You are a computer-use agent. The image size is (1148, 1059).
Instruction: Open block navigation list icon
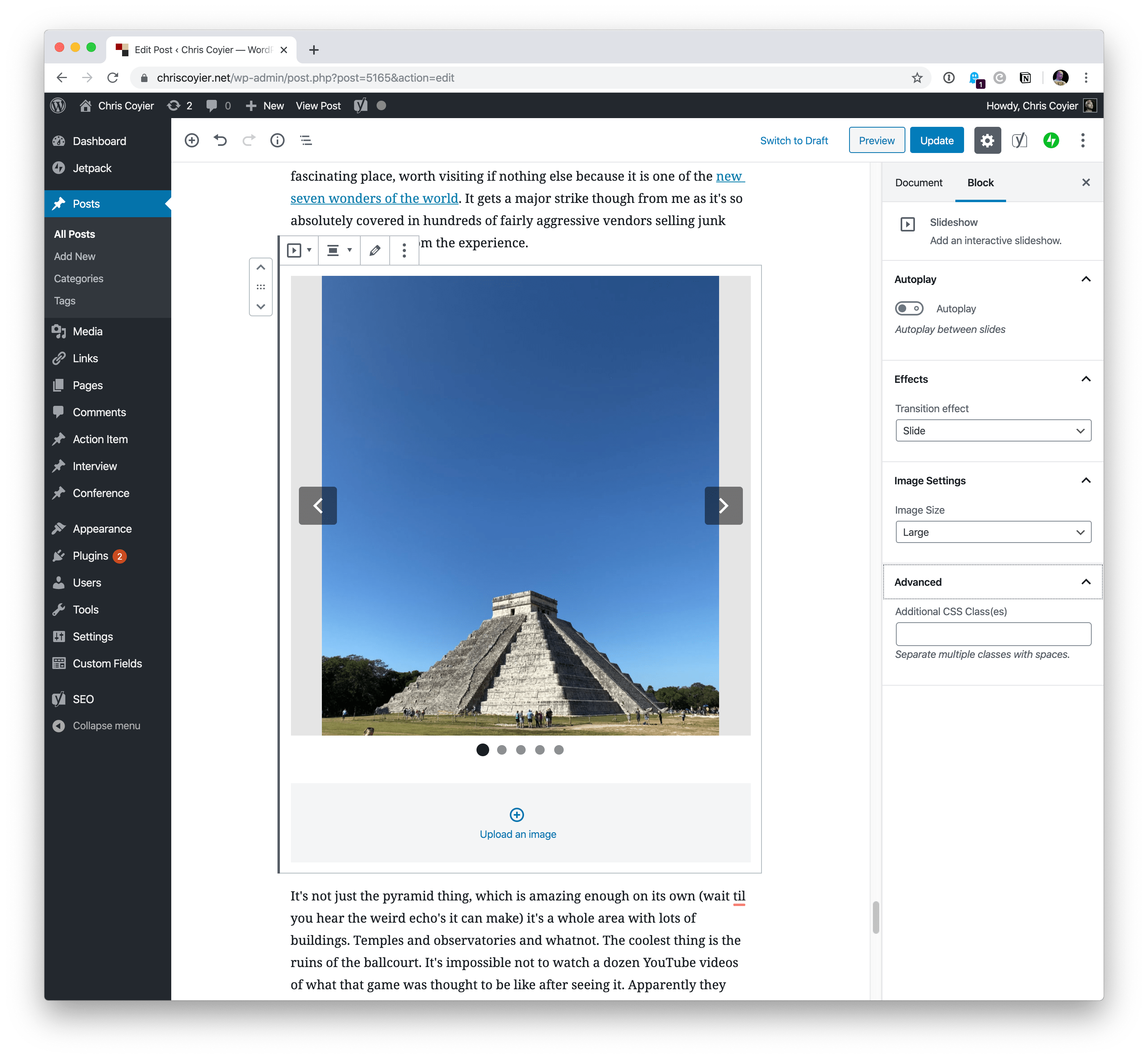coord(306,140)
